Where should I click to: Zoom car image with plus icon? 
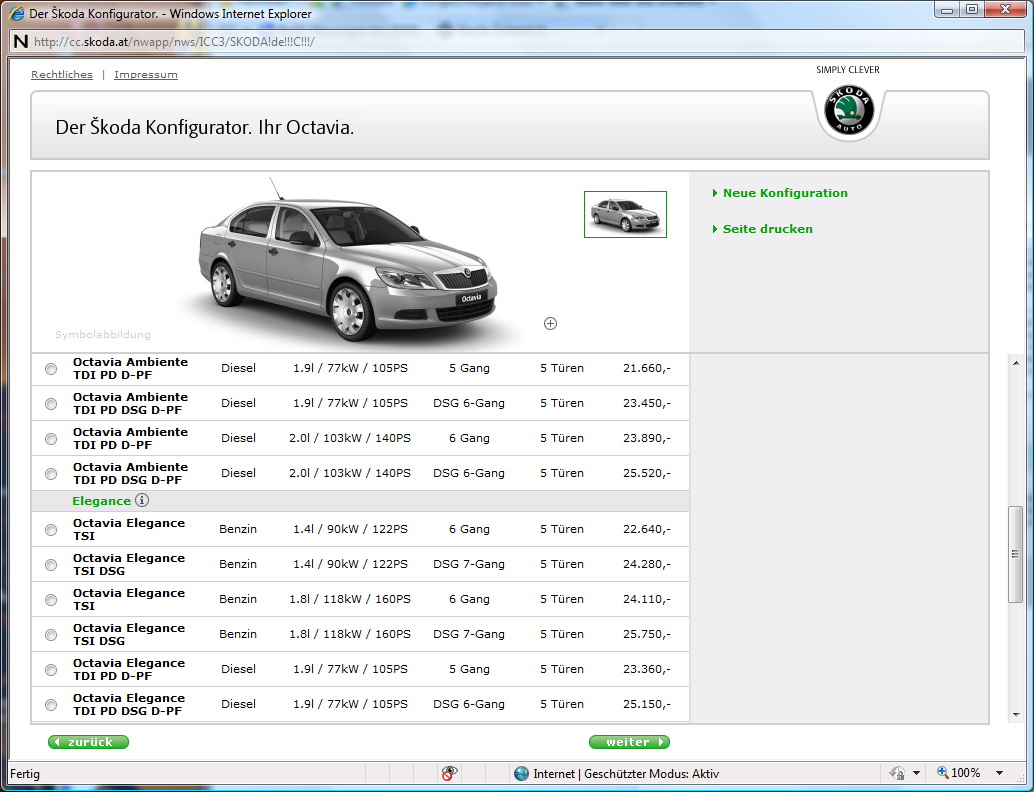[x=550, y=323]
